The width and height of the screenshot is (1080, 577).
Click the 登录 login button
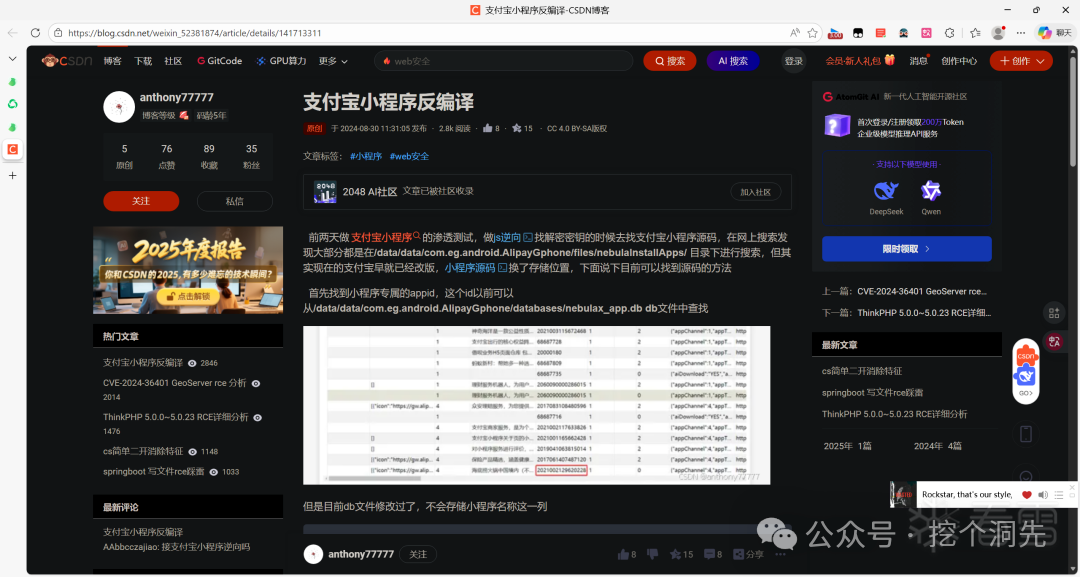pyautogui.click(x=793, y=61)
